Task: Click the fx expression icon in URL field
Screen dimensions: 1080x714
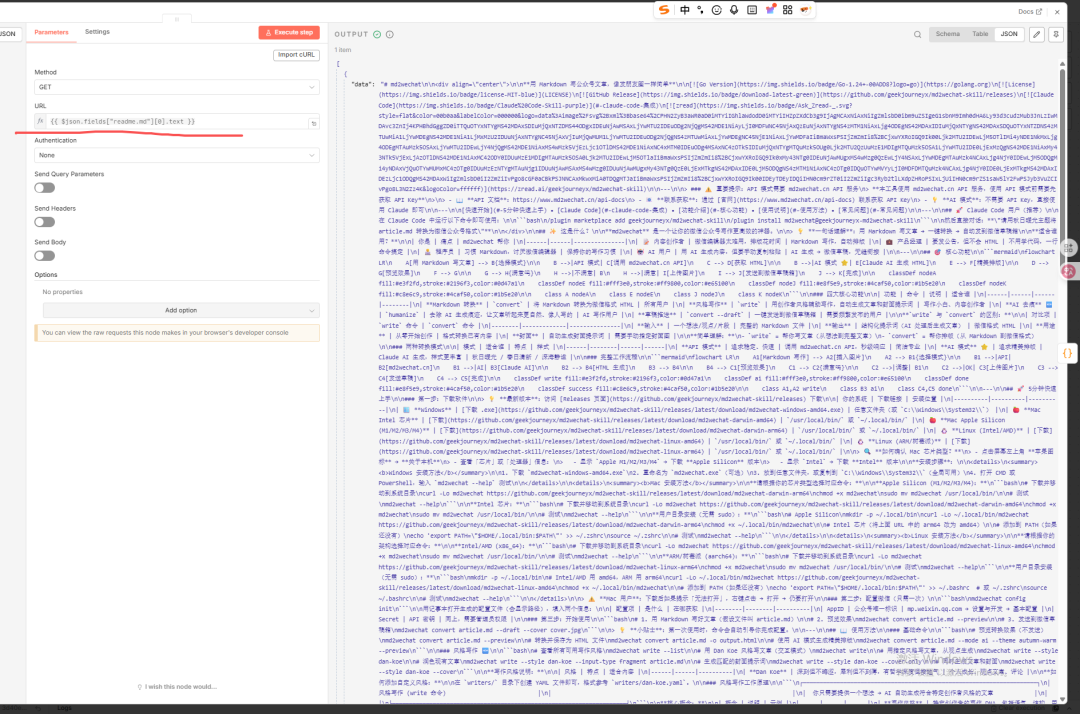Action: tap(41, 121)
